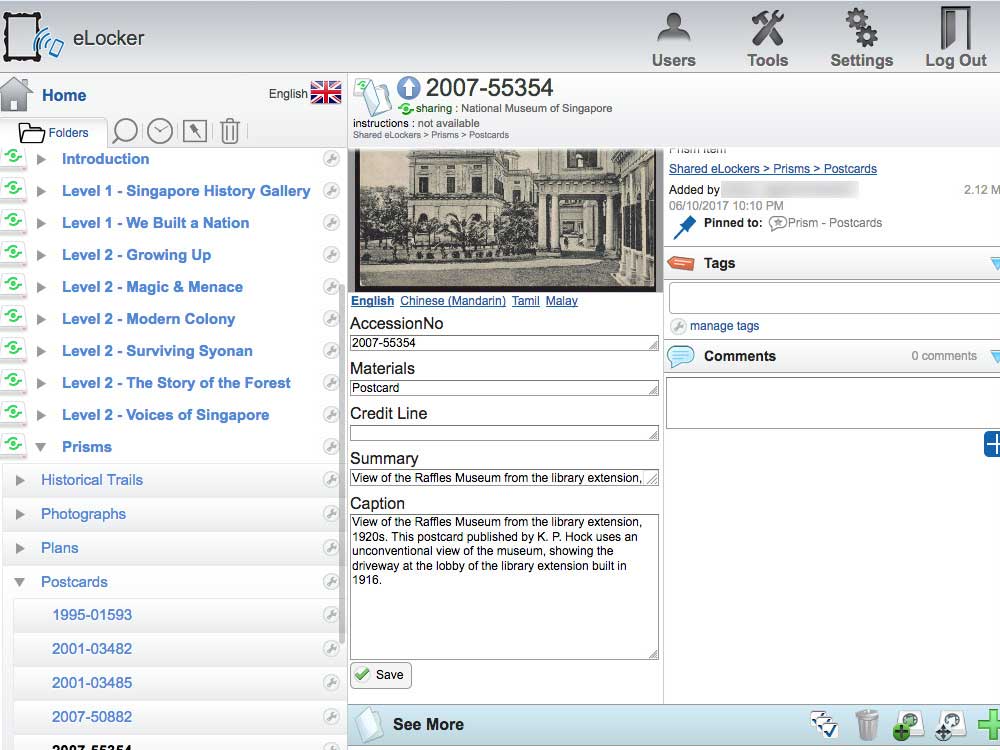Switch to Chinese (Mandarin) tab
This screenshot has width=1000, height=750.
(x=453, y=301)
